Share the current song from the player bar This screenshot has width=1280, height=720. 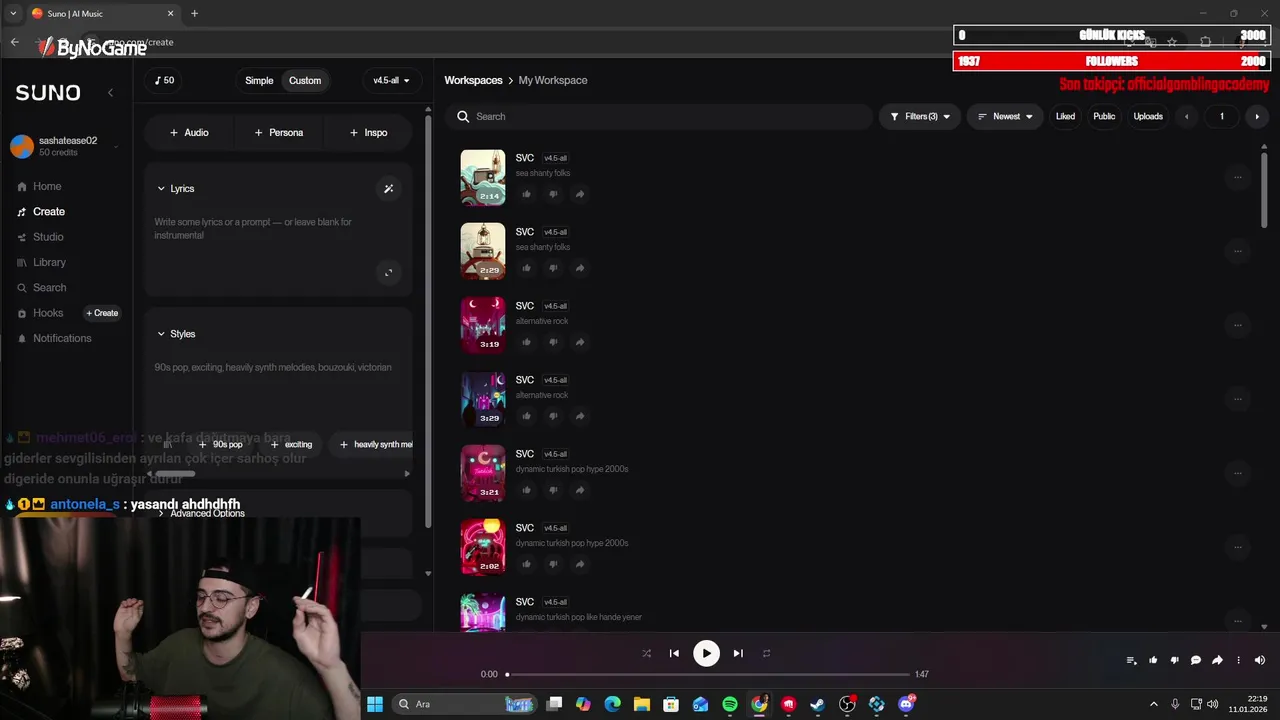point(1217,660)
